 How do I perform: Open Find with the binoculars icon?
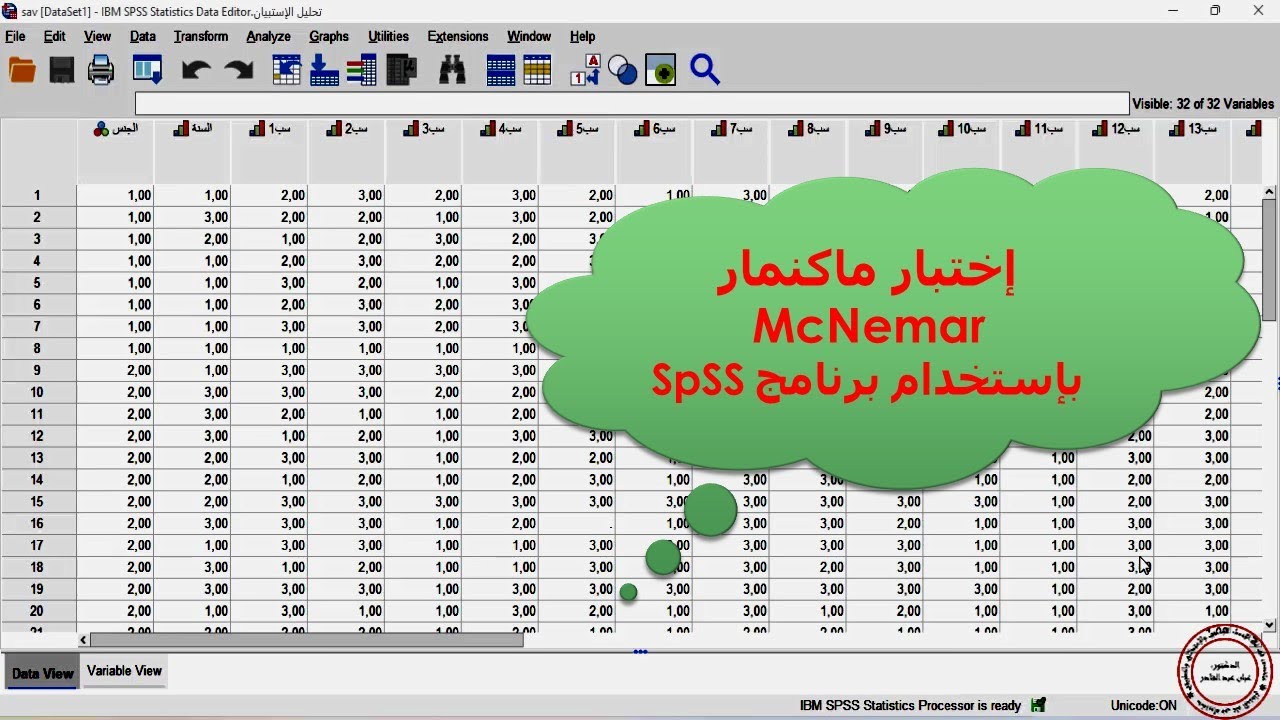coord(452,70)
